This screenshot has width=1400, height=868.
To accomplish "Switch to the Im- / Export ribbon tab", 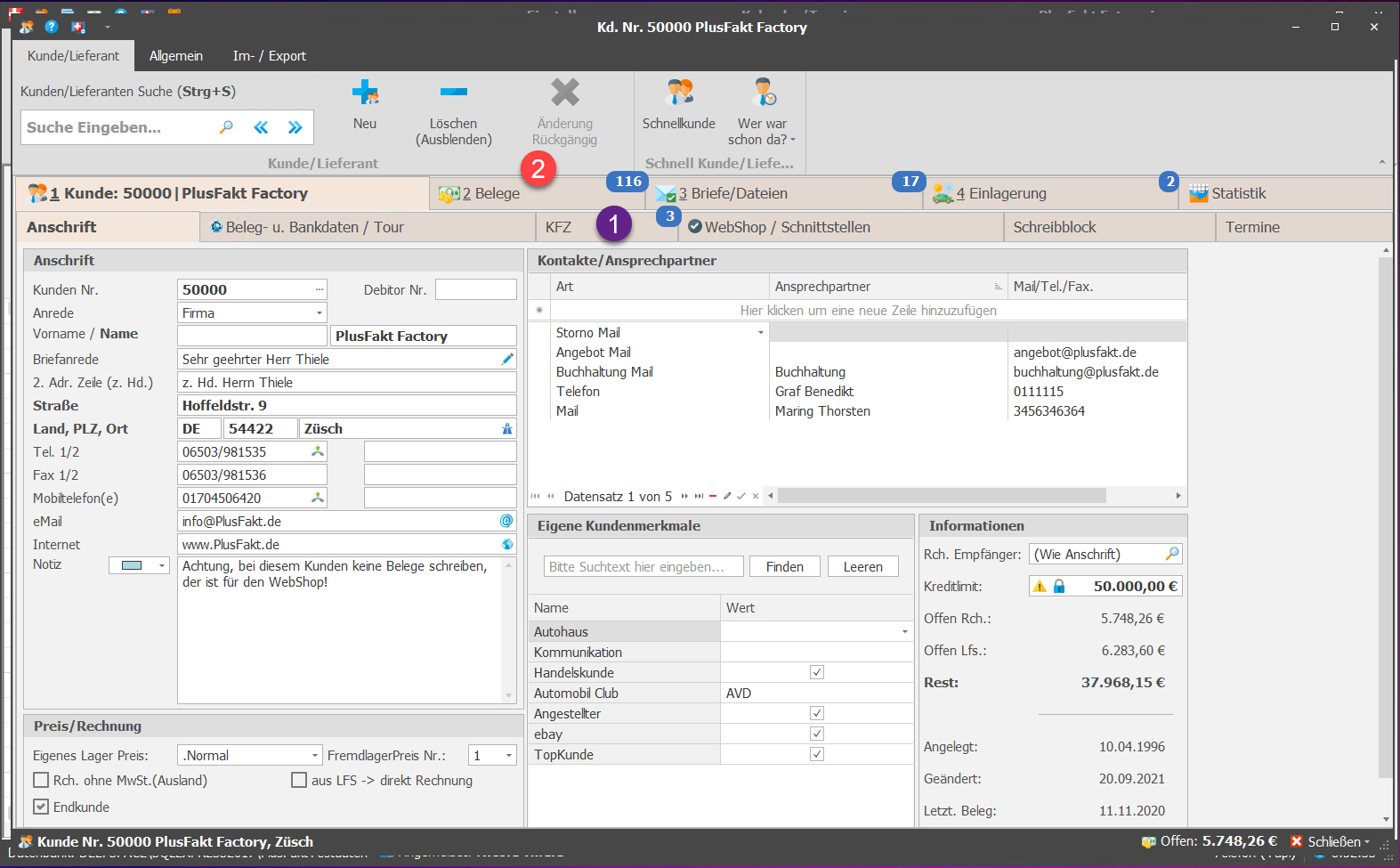I will coord(270,55).
